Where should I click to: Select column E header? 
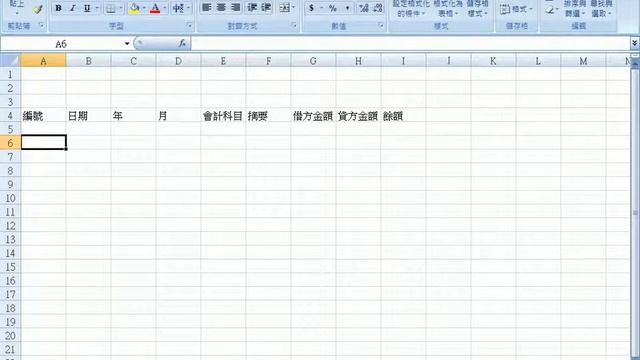223,61
